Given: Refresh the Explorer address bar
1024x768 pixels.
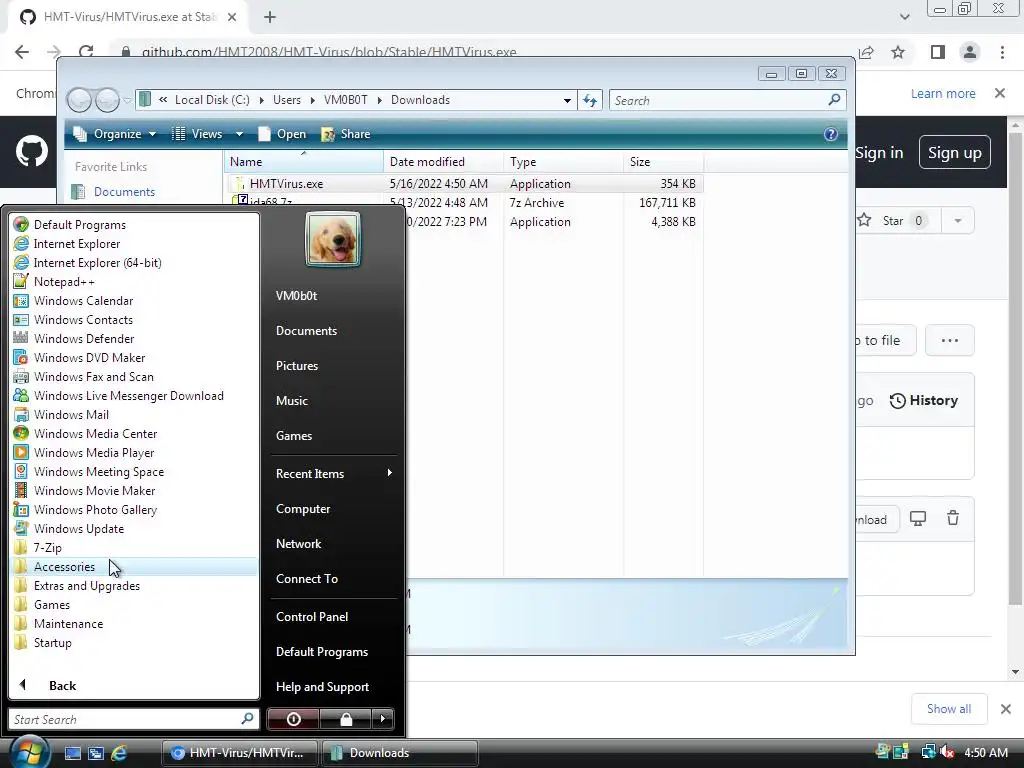Looking at the screenshot, I should click(x=590, y=100).
